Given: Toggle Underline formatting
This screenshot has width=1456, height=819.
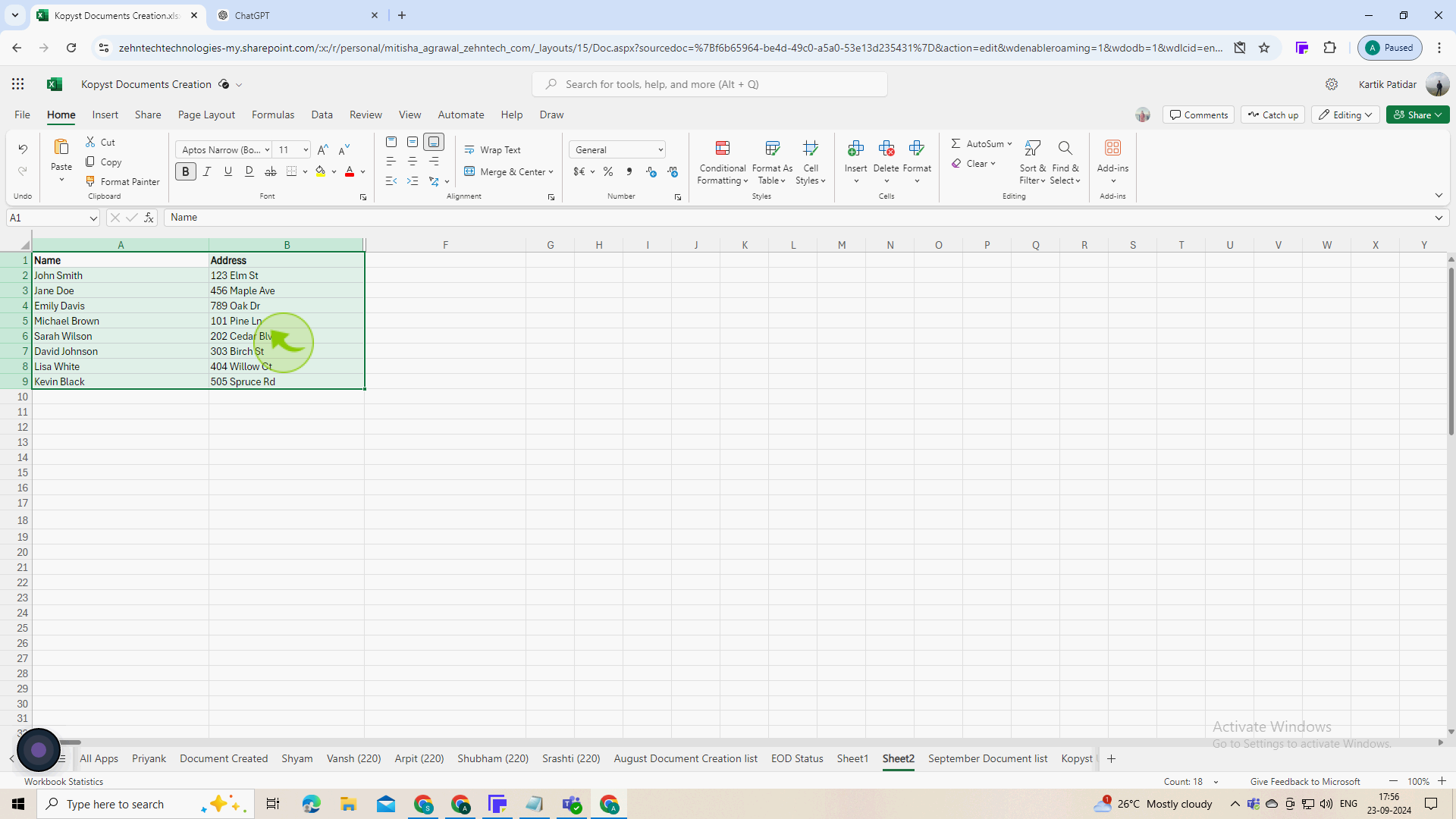Looking at the screenshot, I should [227, 171].
